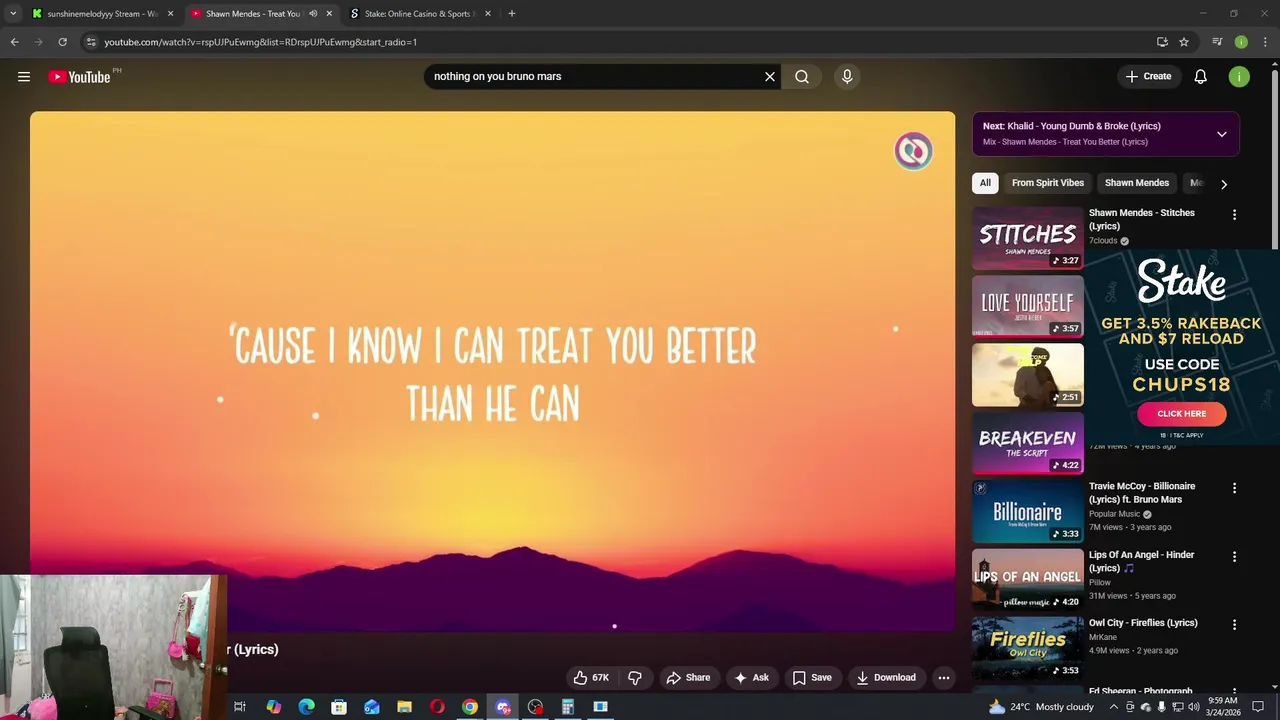Open Task View on the taskbar
Screen dimensions: 1280x720
(240, 707)
